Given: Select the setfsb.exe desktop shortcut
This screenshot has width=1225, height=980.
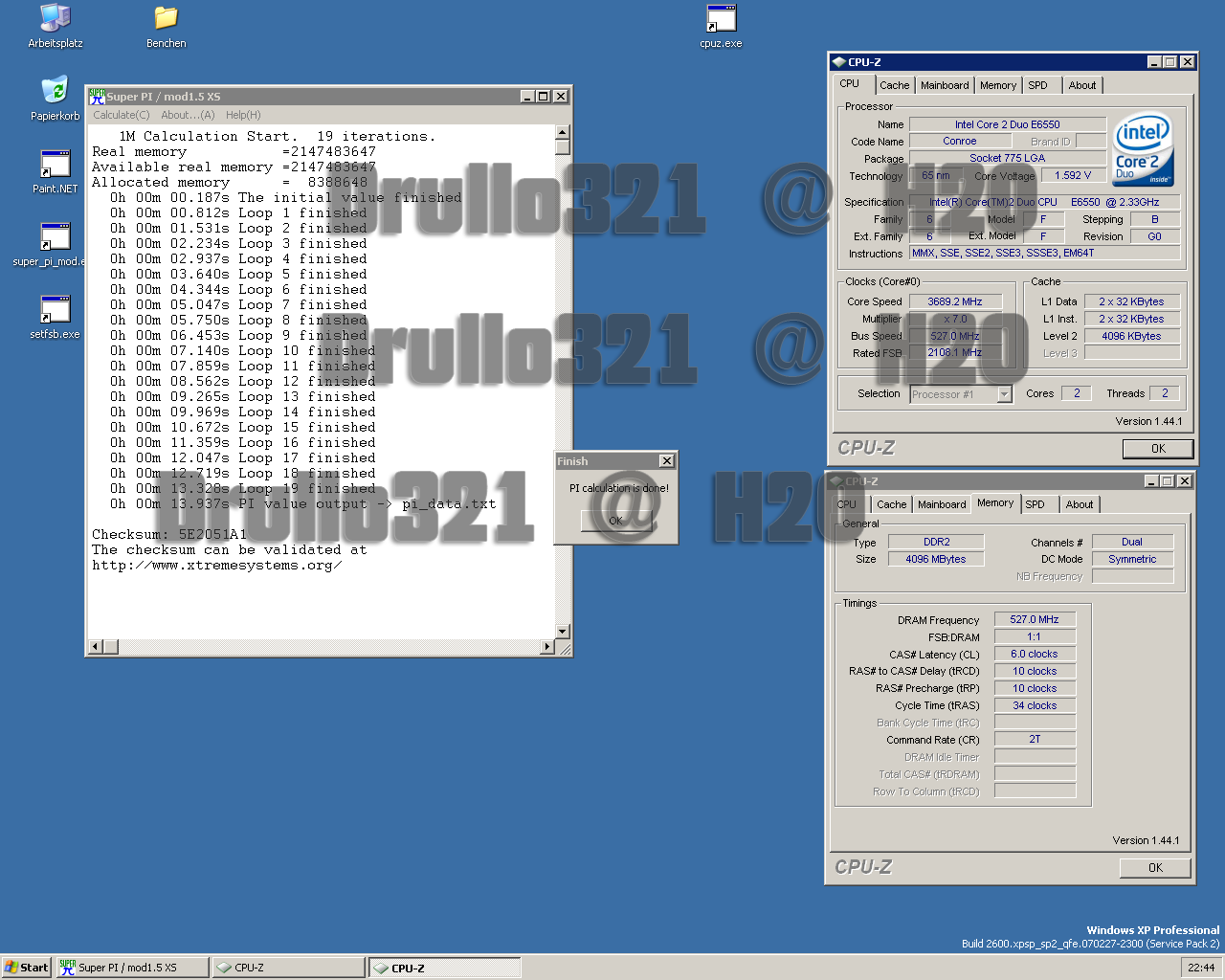Looking at the screenshot, I should 56,317.
